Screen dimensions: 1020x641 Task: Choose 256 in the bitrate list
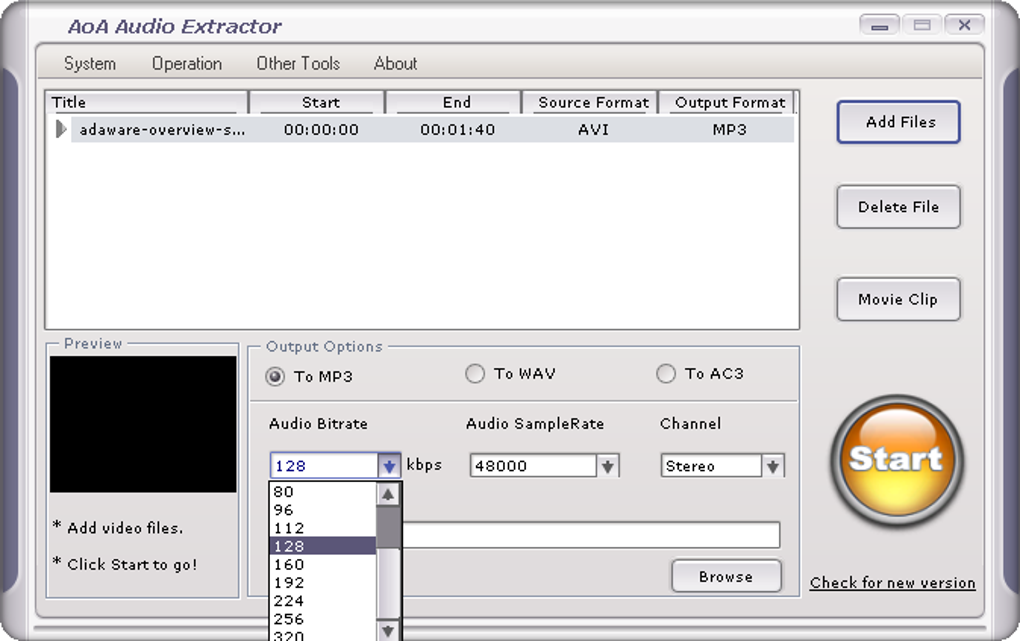pyautogui.click(x=323, y=619)
